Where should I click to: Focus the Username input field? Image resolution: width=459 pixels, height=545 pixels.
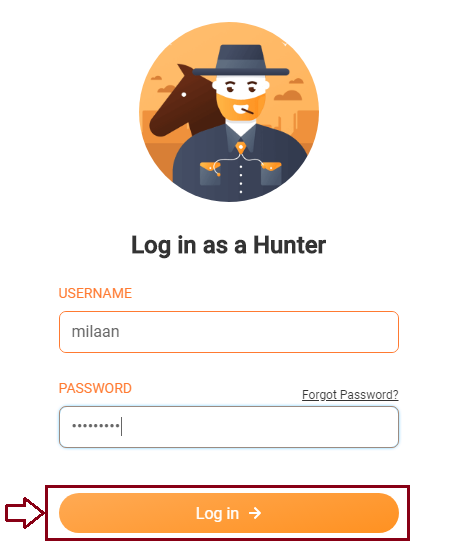click(229, 332)
